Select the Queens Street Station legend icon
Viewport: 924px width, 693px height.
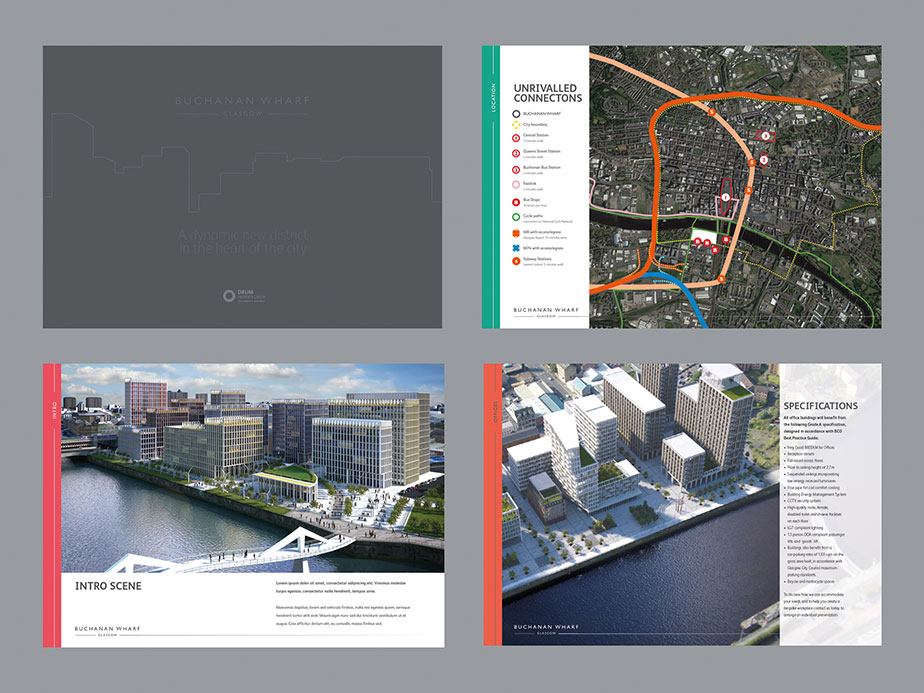tap(516, 153)
